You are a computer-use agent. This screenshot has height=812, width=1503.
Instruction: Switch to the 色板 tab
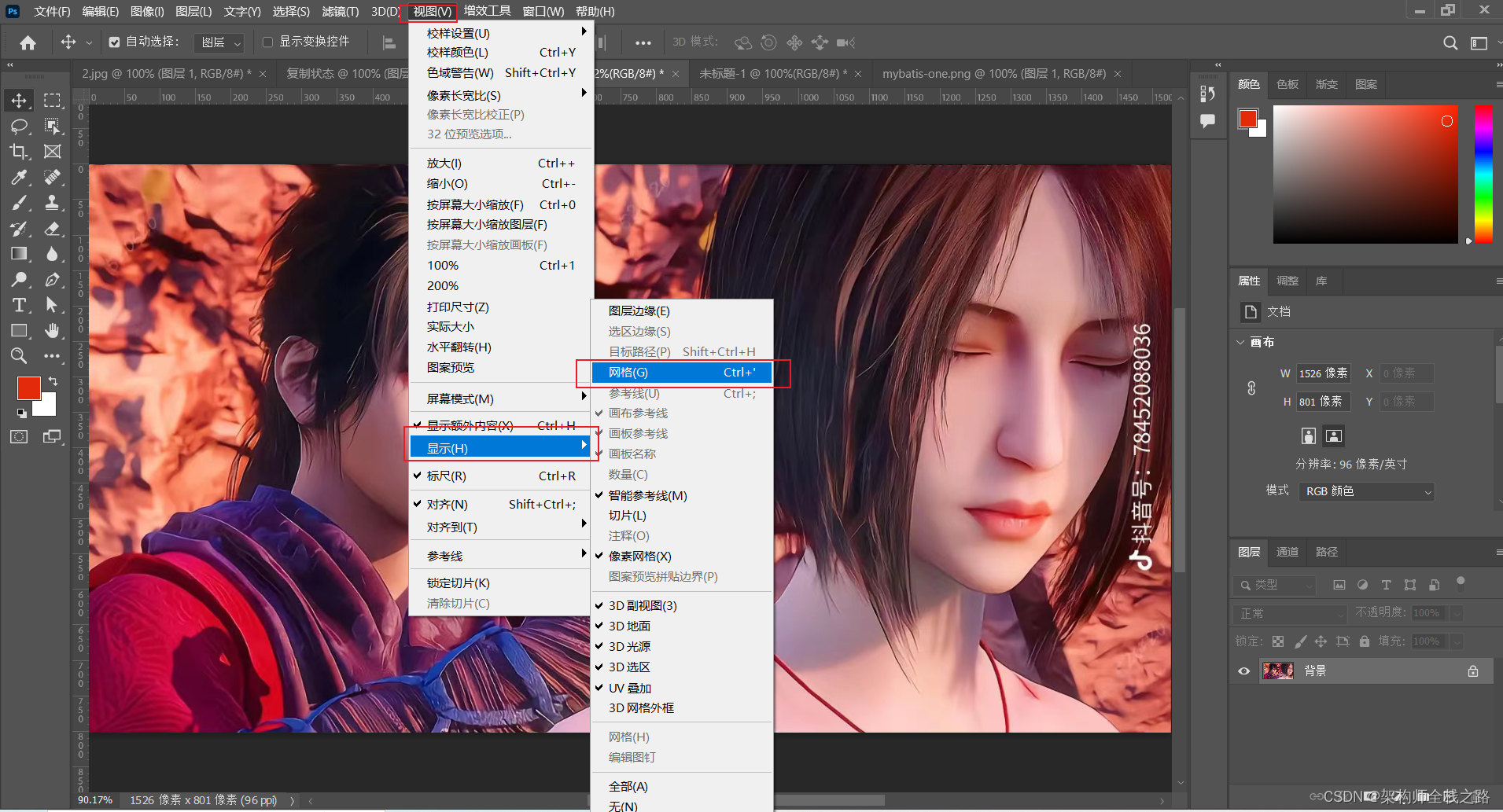pyautogui.click(x=1287, y=84)
